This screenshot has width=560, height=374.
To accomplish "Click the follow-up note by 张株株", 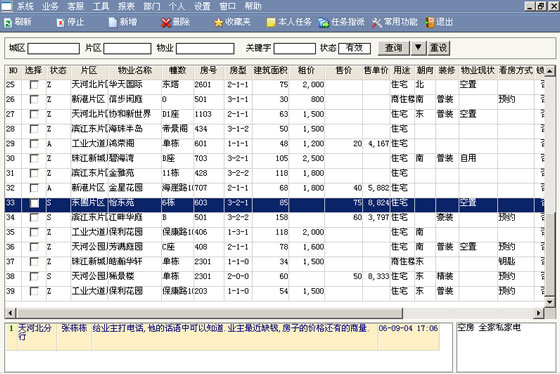I will (230, 328).
